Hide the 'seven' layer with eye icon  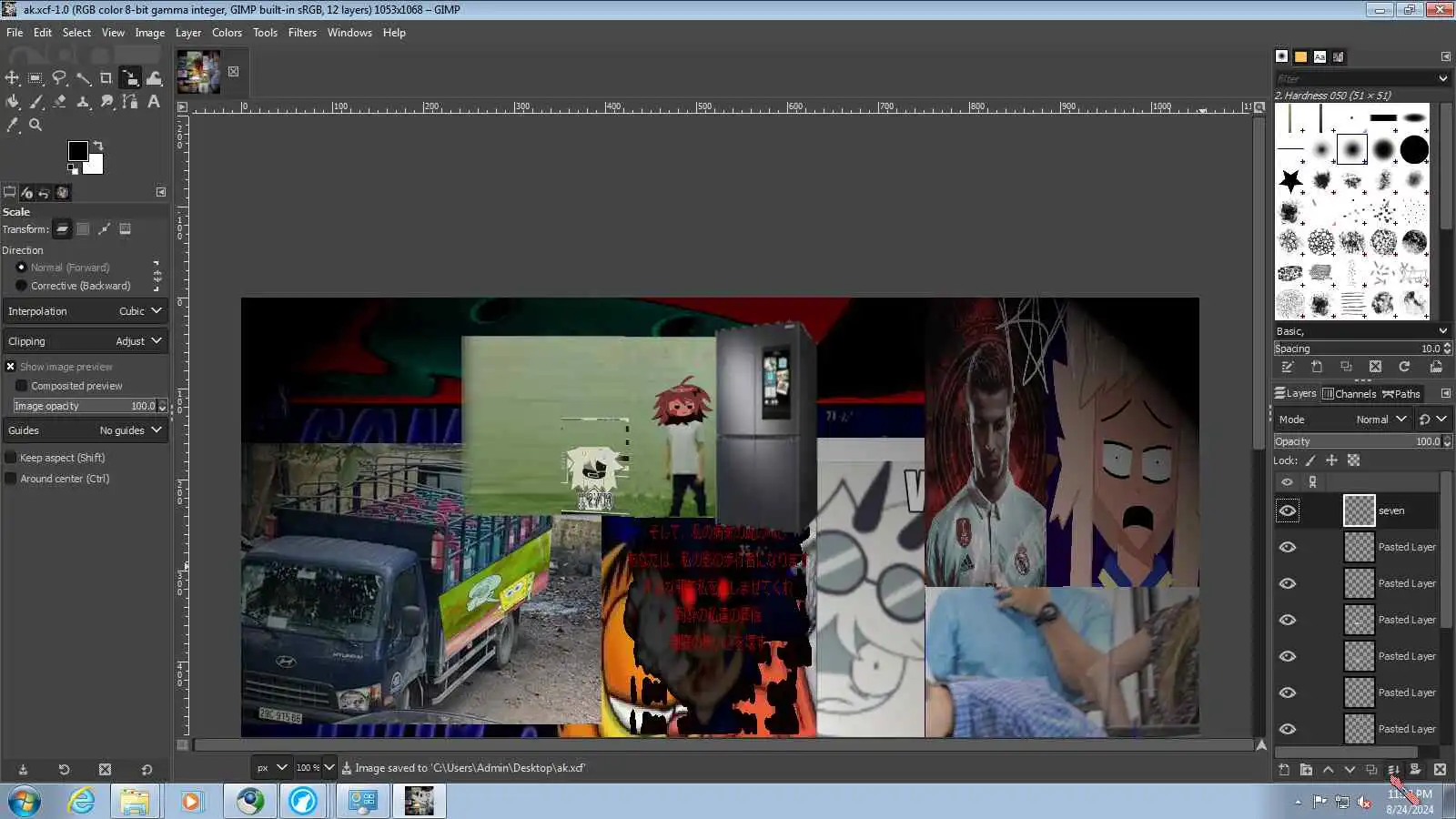[x=1288, y=511]
